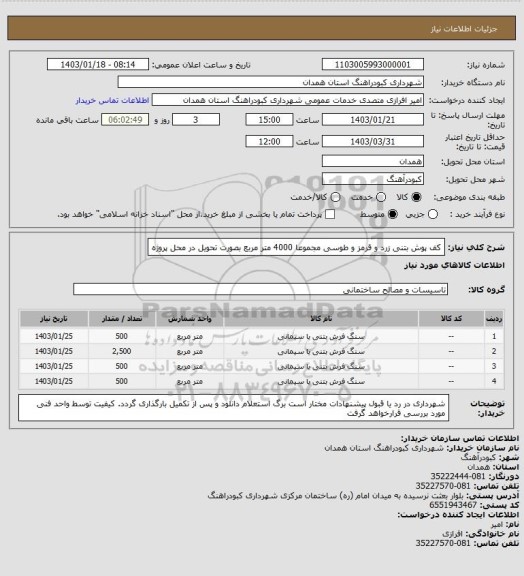This screenshot has width=524, height=576.
Task: Click the quantity 500 in row 1
Action: tap(122, 336)
